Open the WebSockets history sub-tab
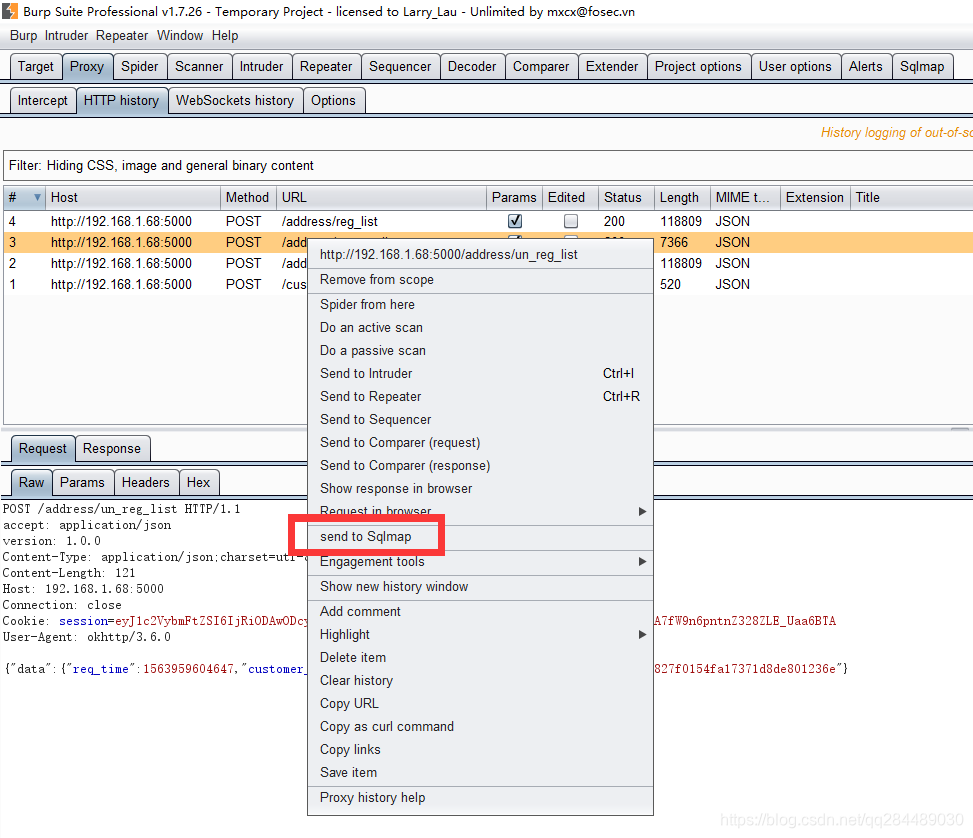 pos(235,101)
